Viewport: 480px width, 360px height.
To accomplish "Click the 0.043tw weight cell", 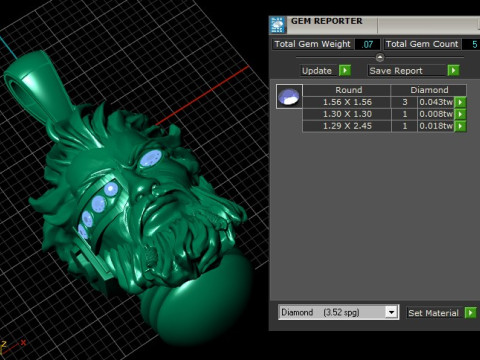I will point(436,102).
